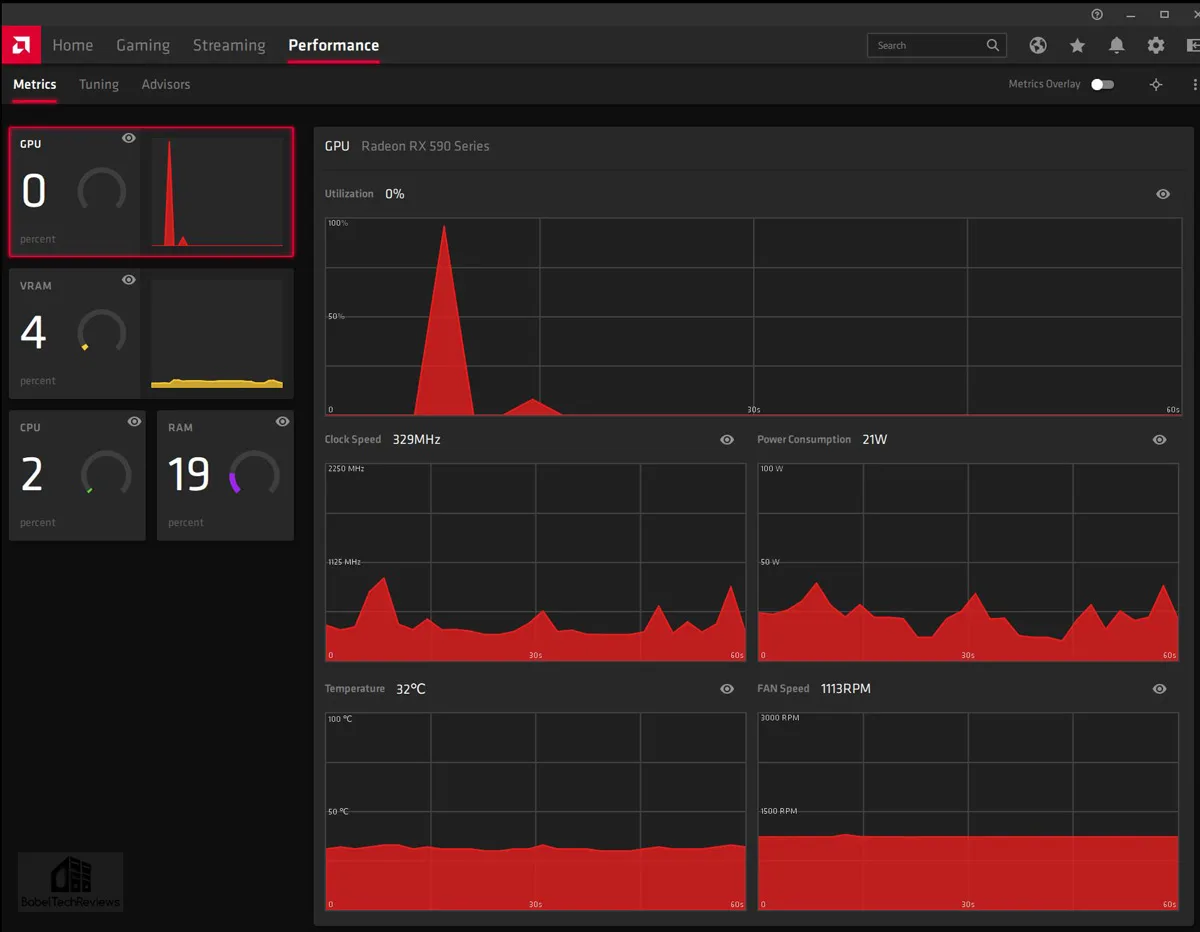Click the "1113RPM" fan speed value
1200x932 pixels.
[x=846, y=689]
